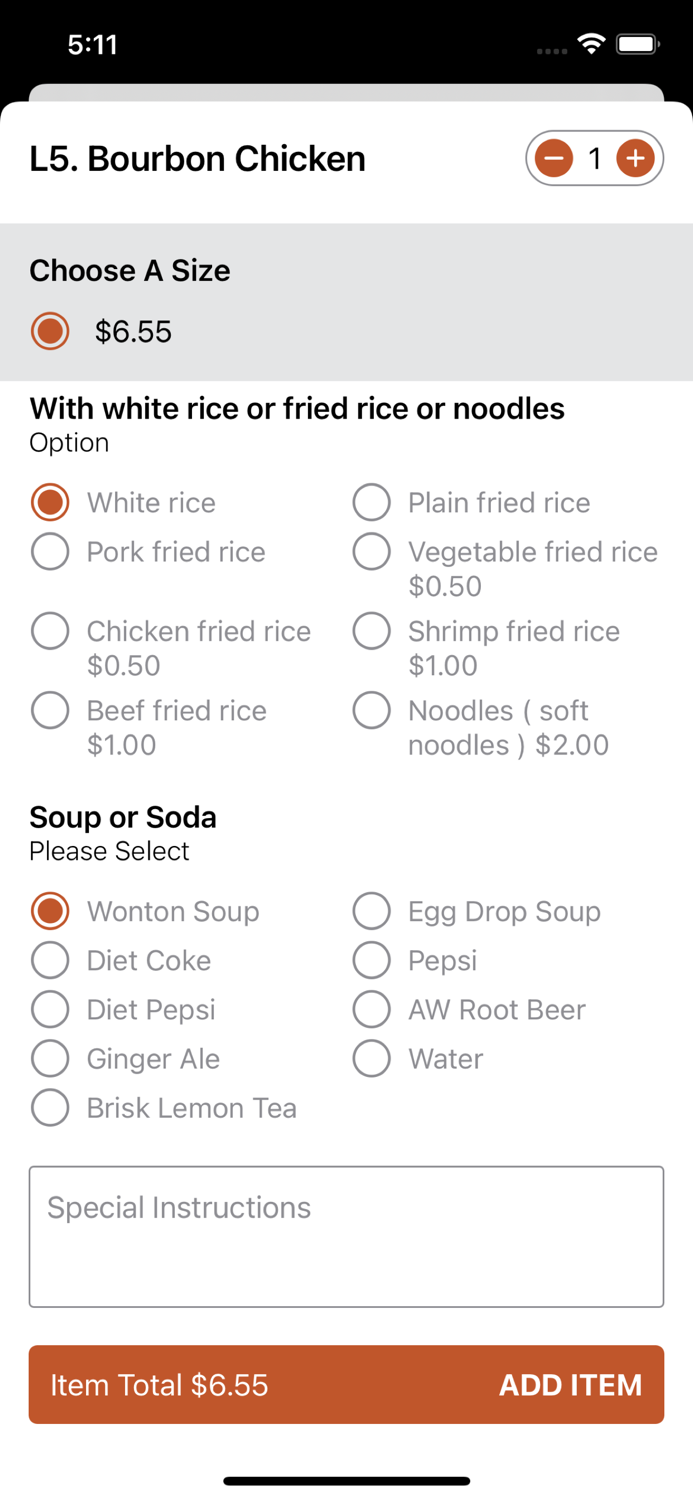693x1500 pixels.
Task: Select Vegetable fried rice $0.50
Action: (x=371, y=552)
